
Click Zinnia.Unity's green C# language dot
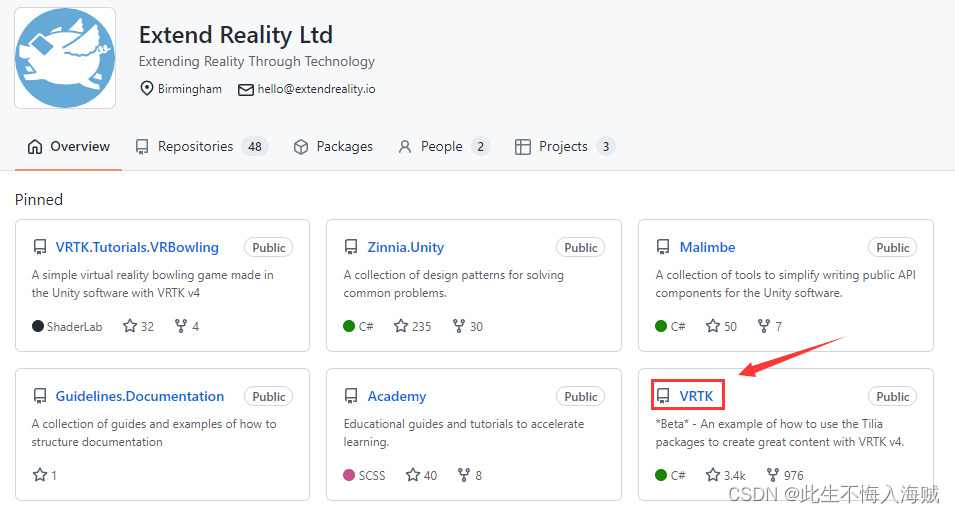point(349,326)
